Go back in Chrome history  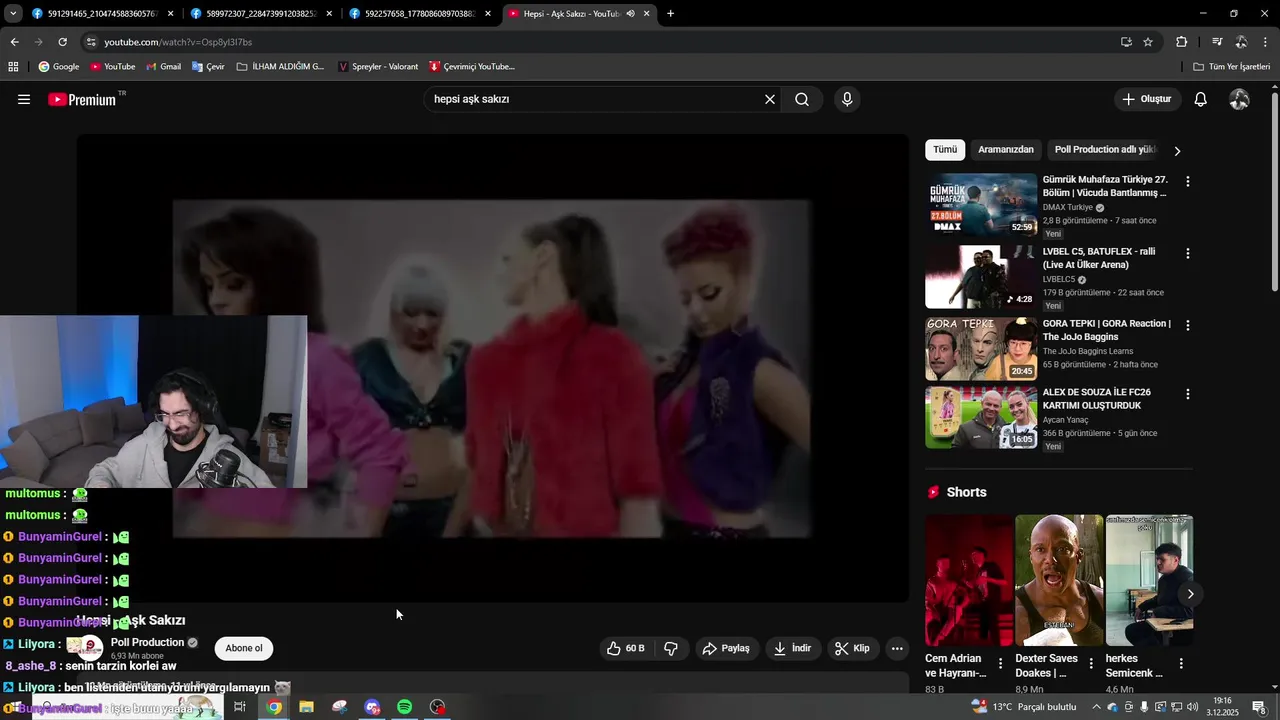coord(14,42)
